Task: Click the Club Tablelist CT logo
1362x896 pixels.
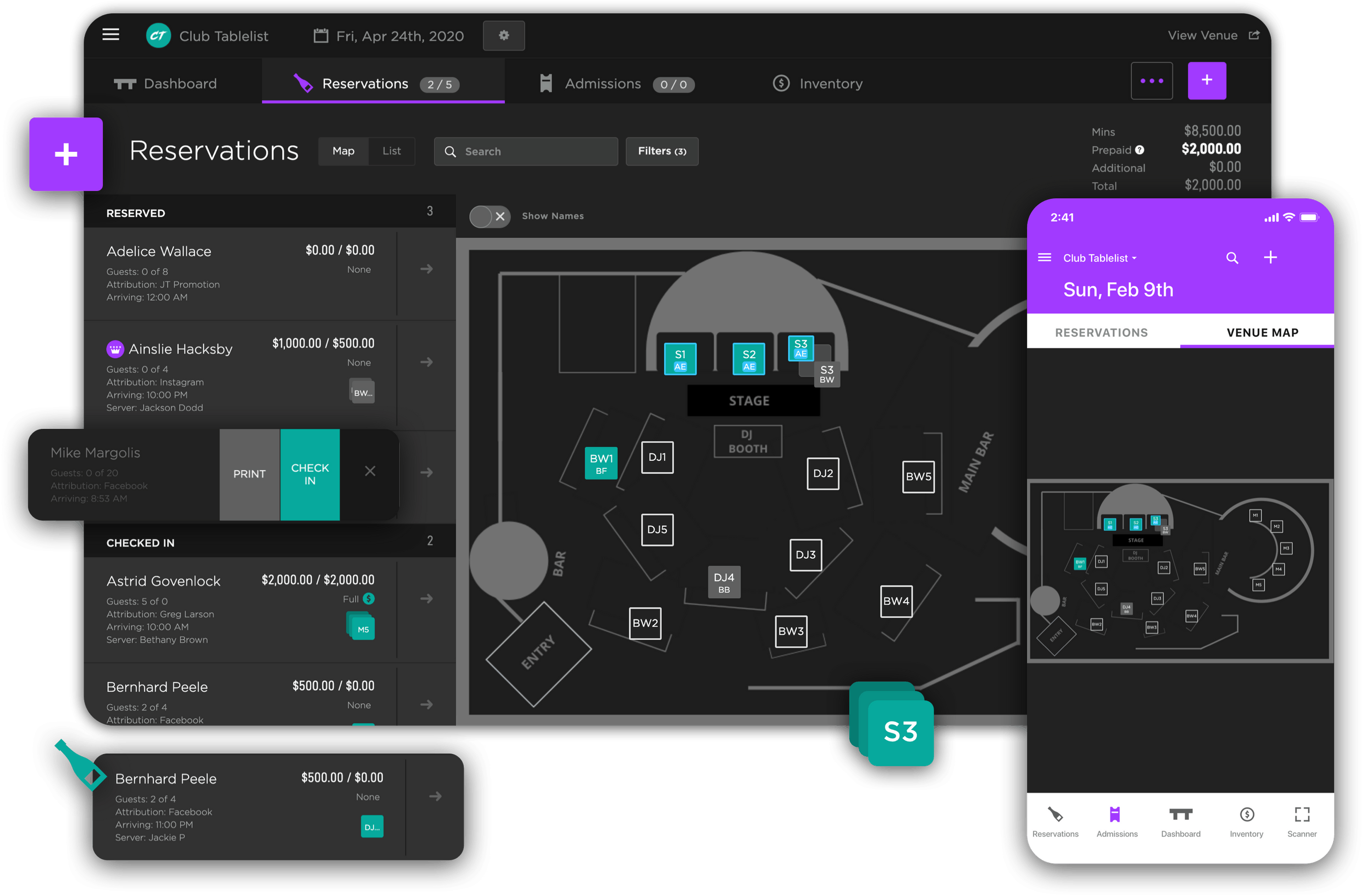Action: [x=159, y=35]
